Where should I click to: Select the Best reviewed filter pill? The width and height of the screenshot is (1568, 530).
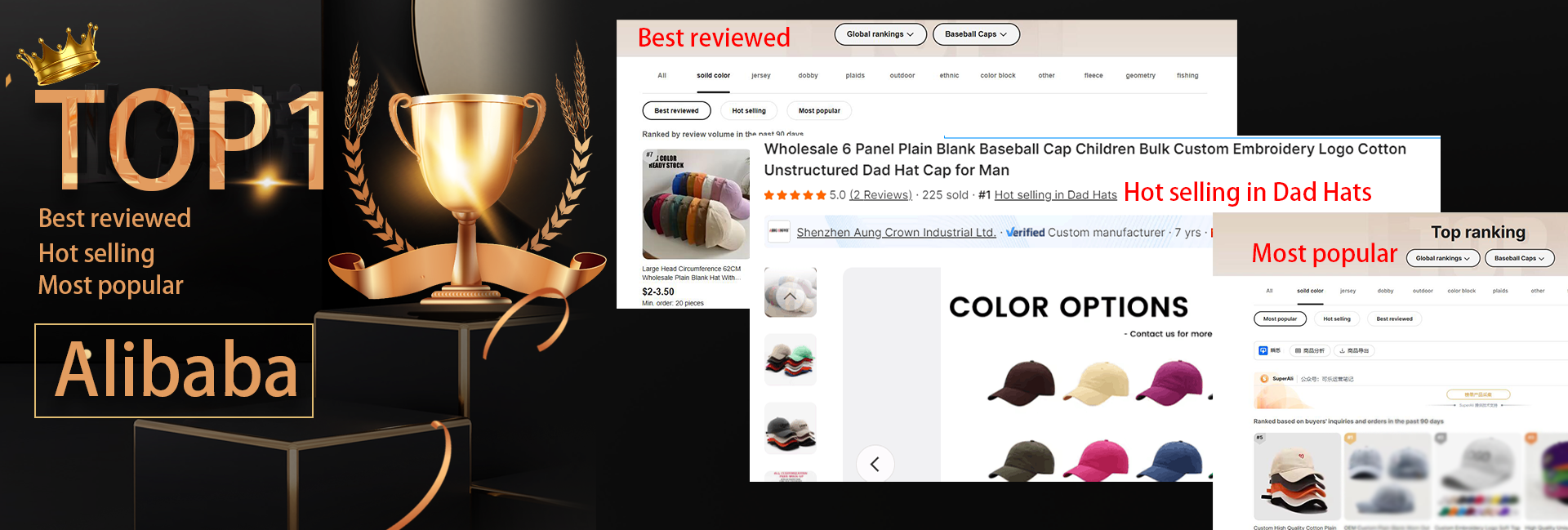point(676,110)
